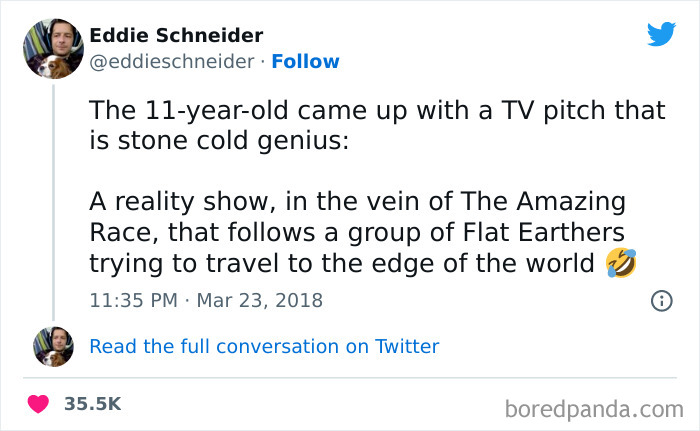The image size is (700, 431).
Task: Click the vertical thread line below the avatar
Action: tap(53, 200)
